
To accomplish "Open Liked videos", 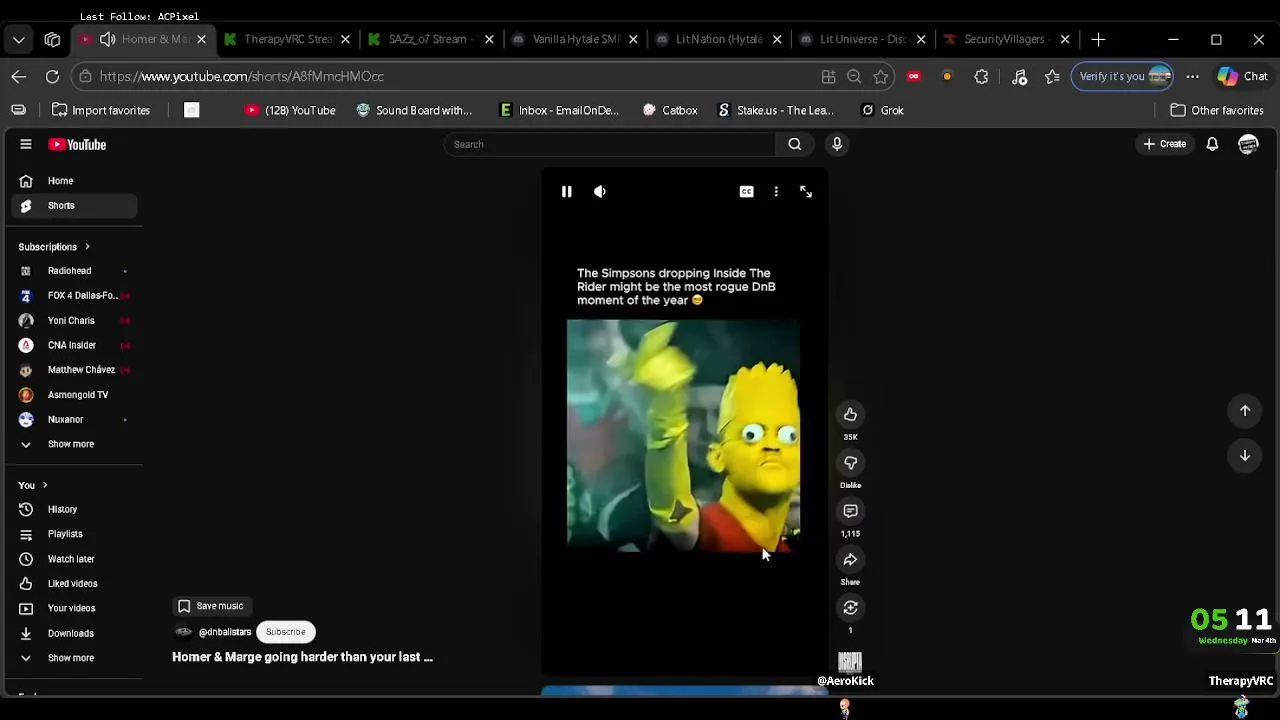I will 75,583.
